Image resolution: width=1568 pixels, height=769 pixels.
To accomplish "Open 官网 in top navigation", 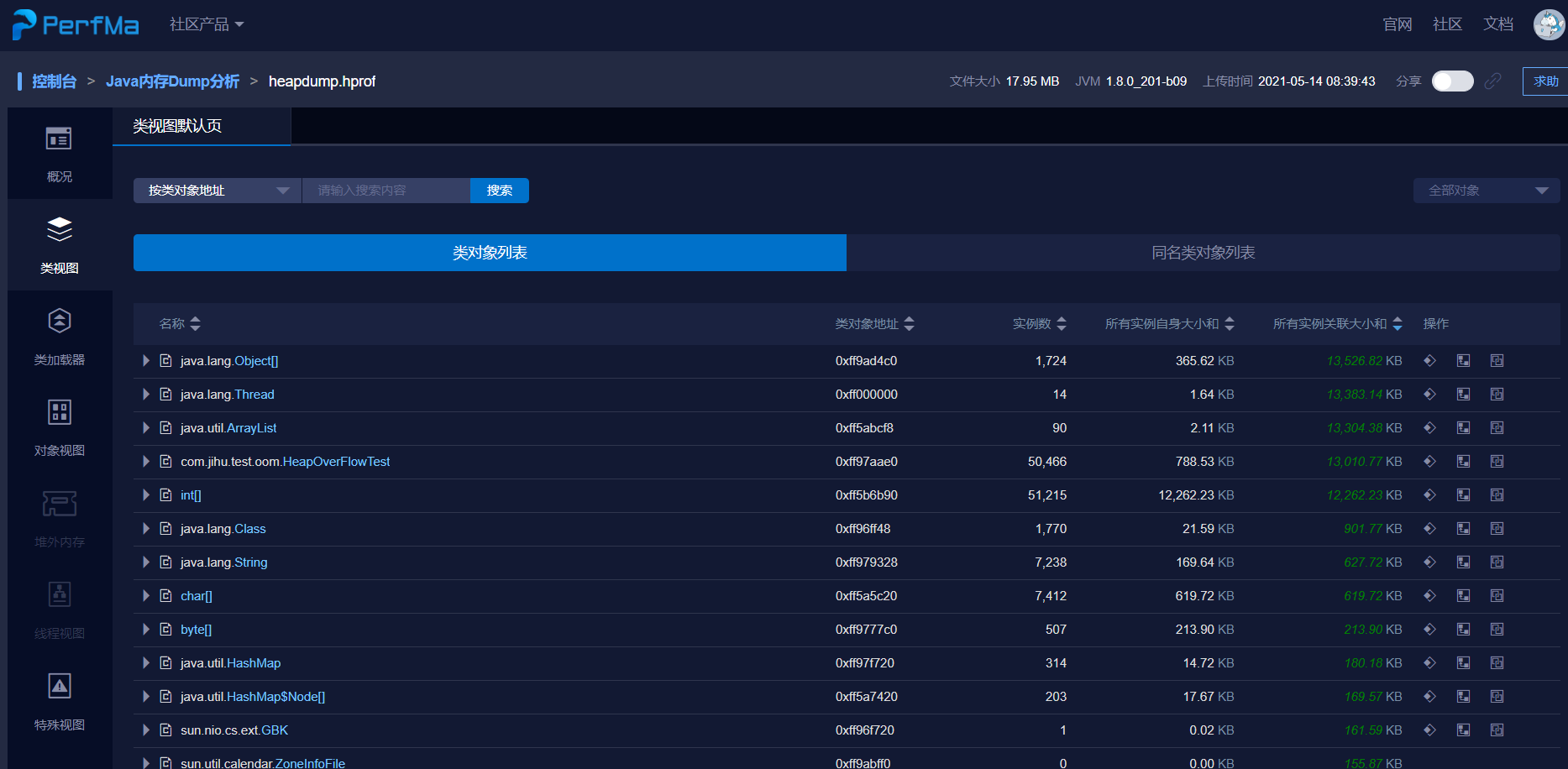I will [1398, 24].
